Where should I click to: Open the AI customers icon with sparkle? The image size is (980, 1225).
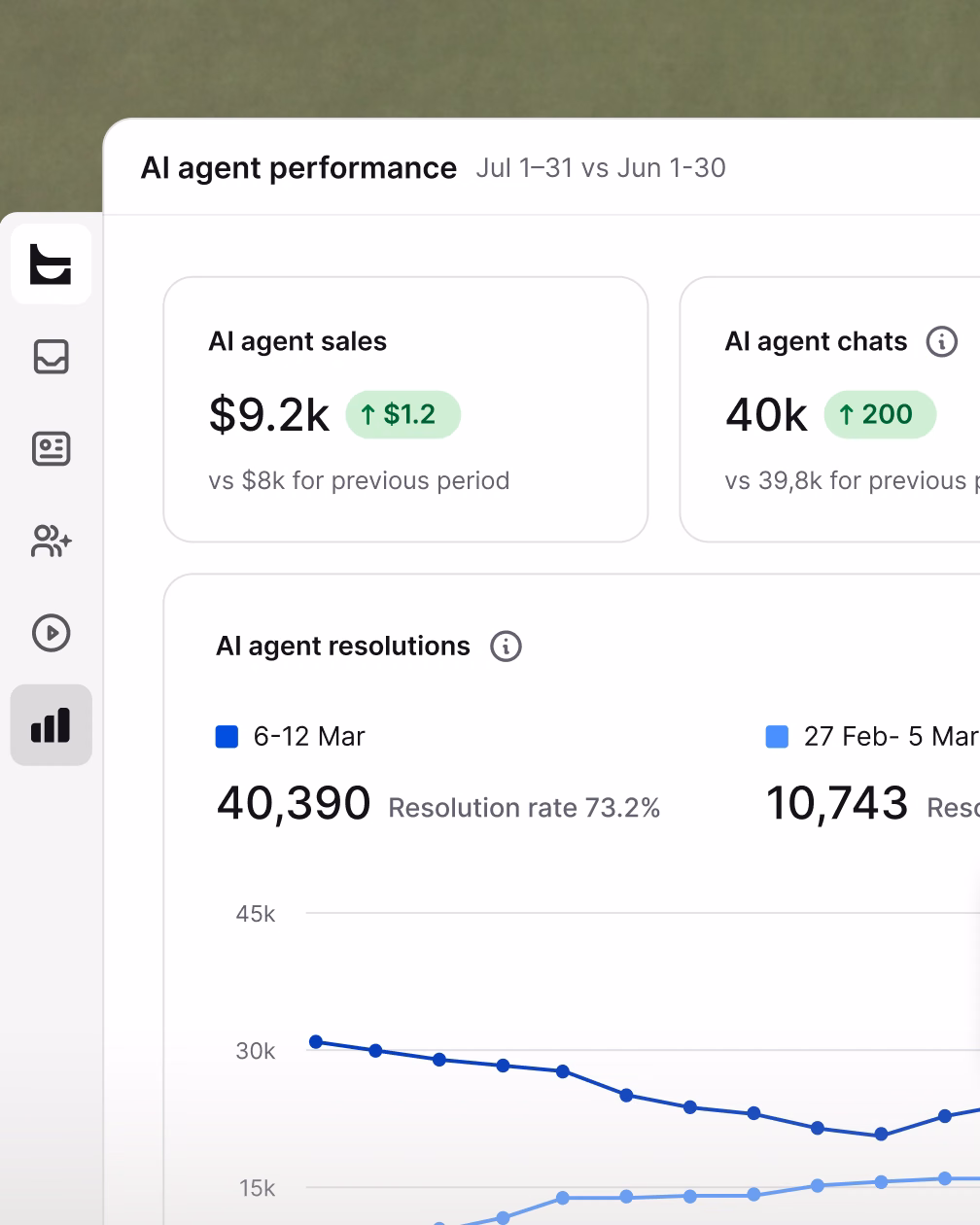(51, 541)
